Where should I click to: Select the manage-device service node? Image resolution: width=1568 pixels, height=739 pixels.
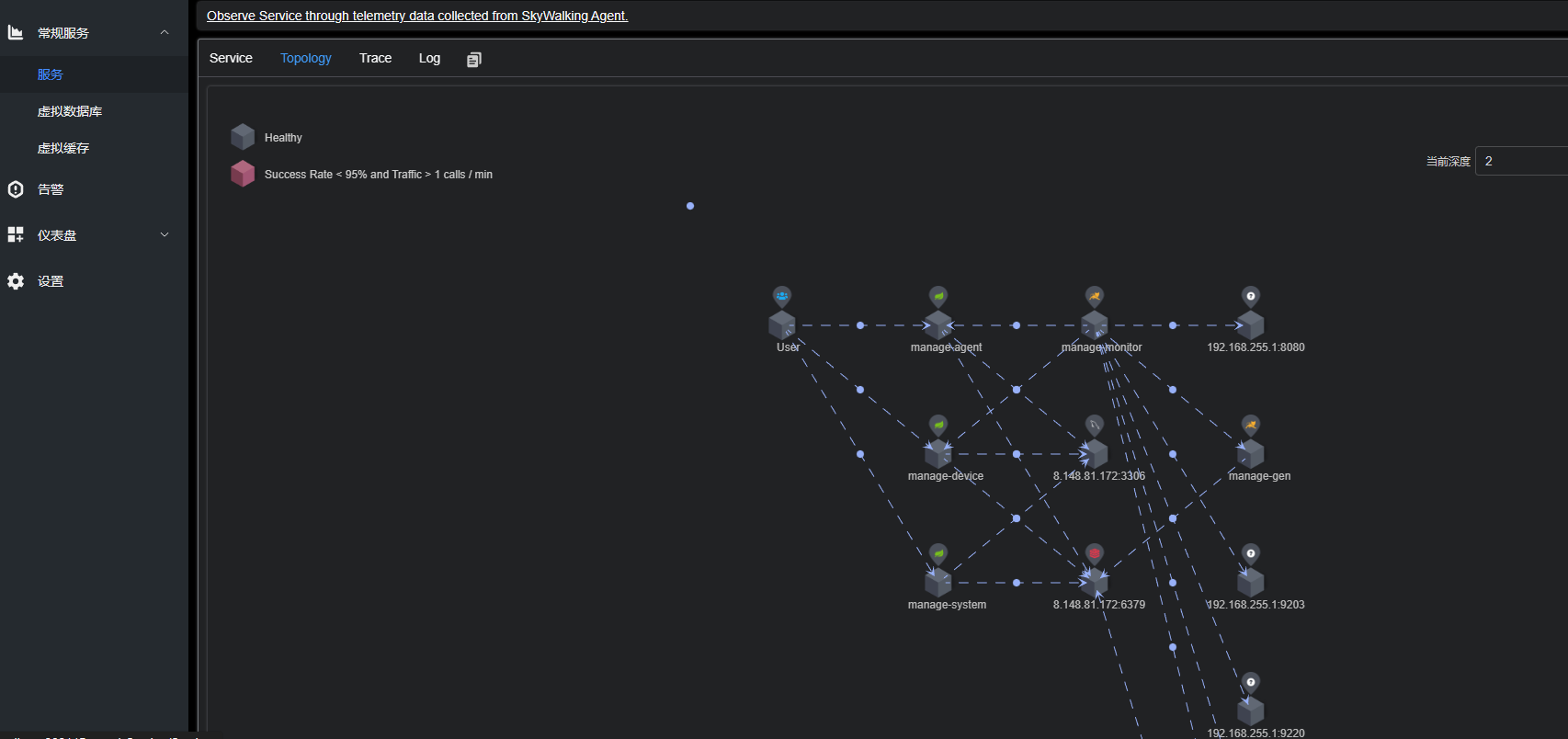[938, 454]
